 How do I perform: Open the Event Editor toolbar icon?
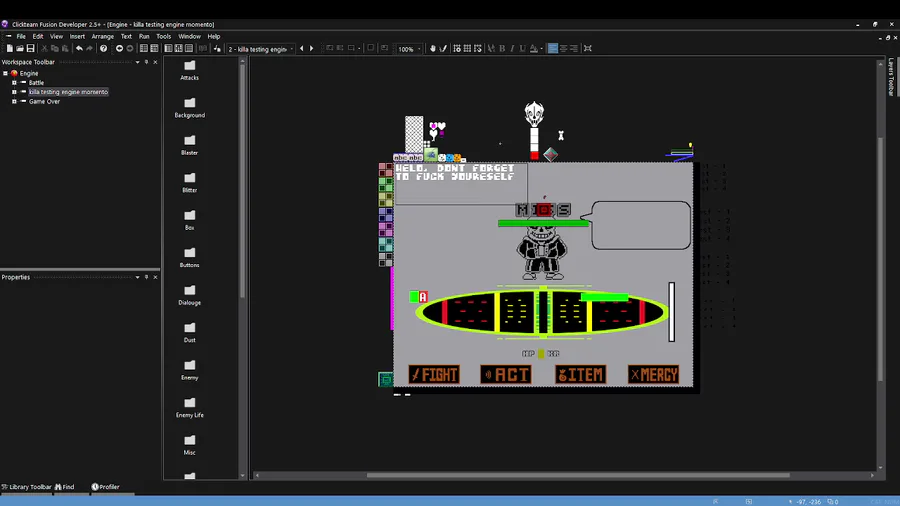tap(168, 49)
